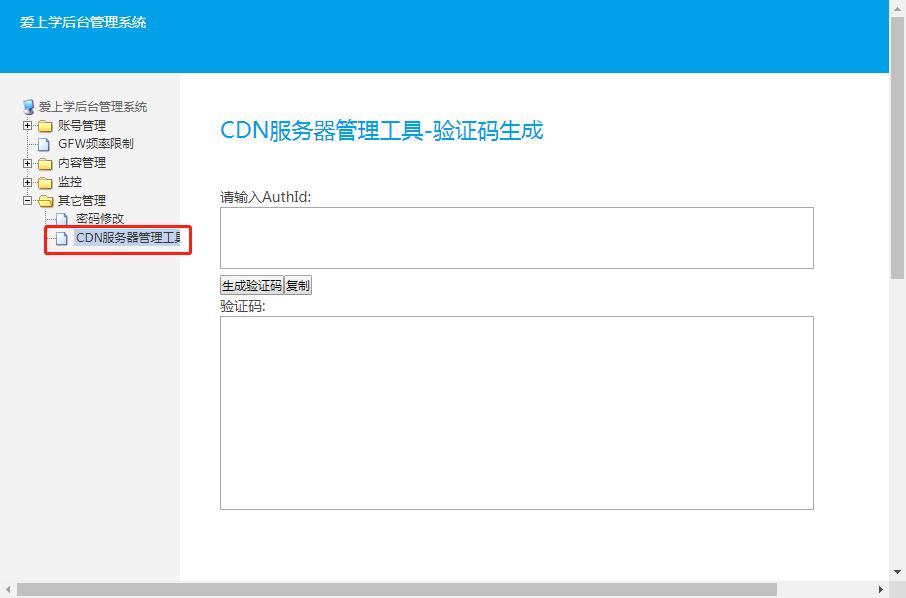The image size is (906, 598).
Task: Click the 密码修改 page icon
Action: click(x=62, y=219)
